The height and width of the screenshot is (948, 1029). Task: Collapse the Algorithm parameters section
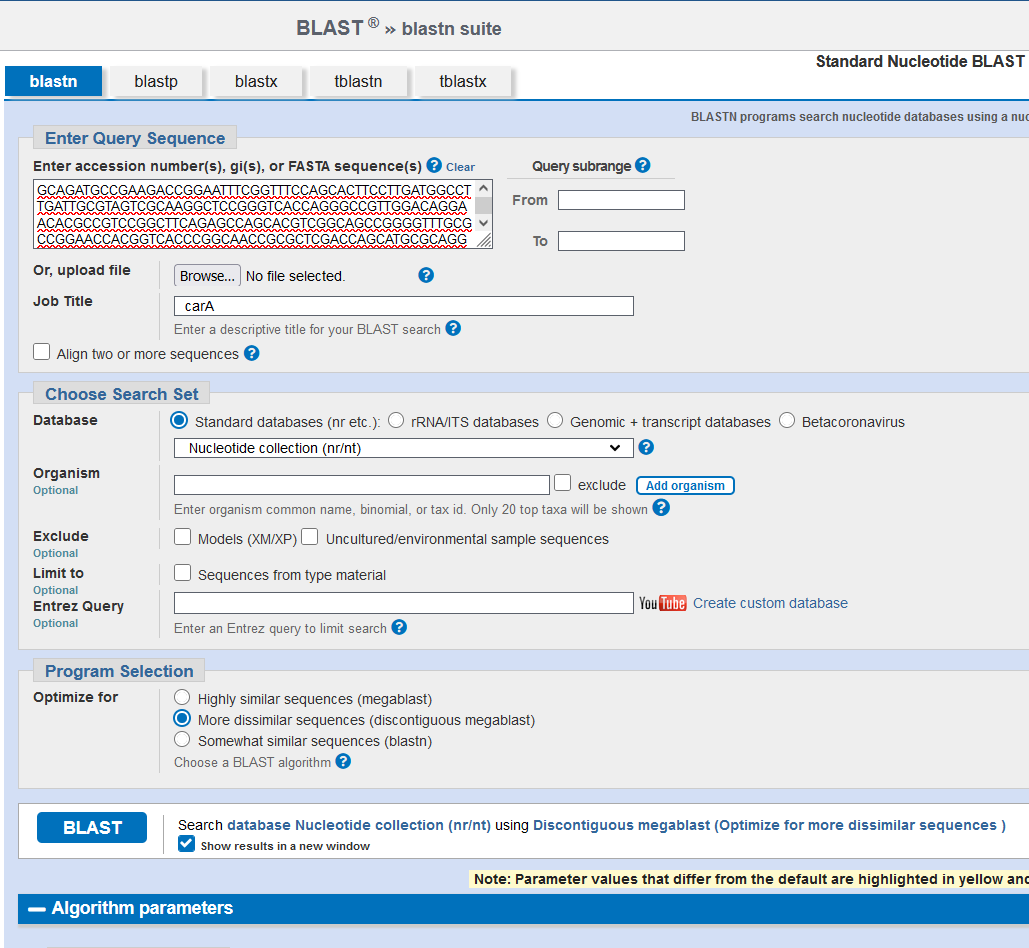[x=37, y=909]
